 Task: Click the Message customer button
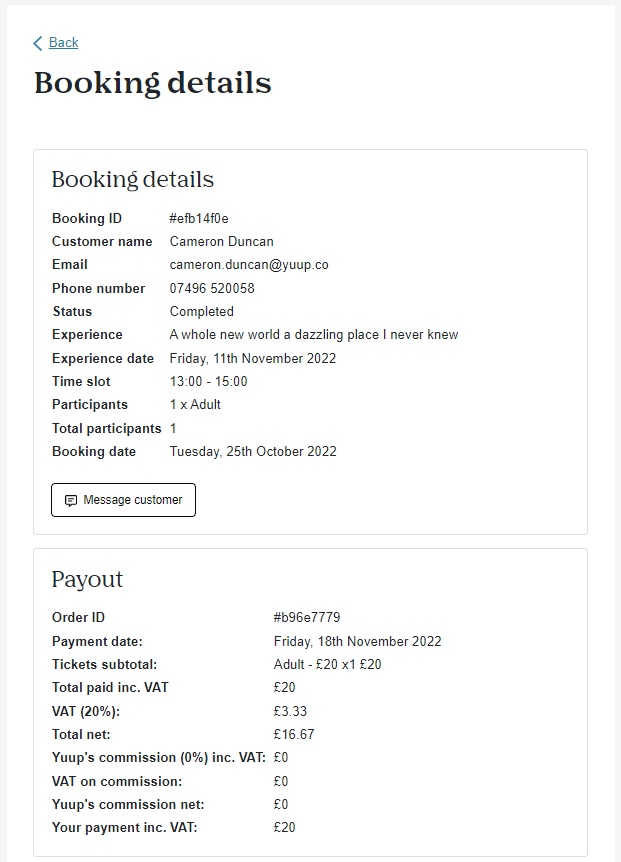(x=124, y=500)
